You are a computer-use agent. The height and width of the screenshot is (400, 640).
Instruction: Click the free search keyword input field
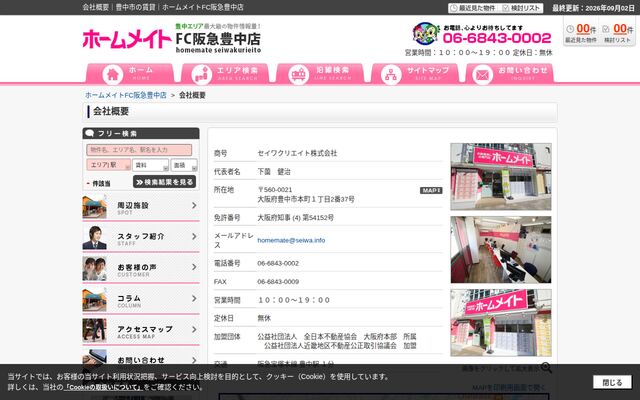pyautogui.click(x=139, y=150)
